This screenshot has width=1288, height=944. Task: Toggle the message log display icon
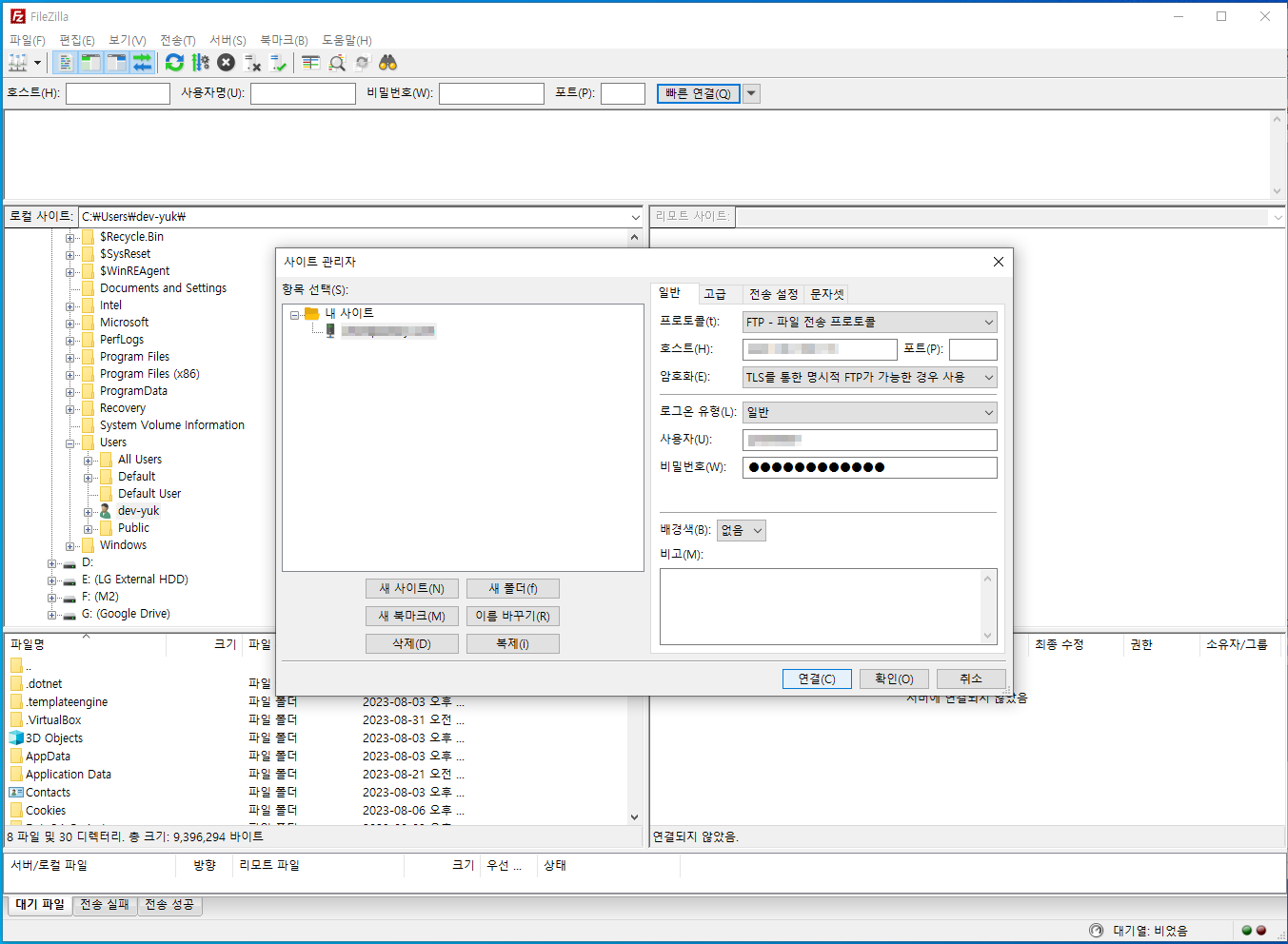pyautogui.click(x=65, y=63)
